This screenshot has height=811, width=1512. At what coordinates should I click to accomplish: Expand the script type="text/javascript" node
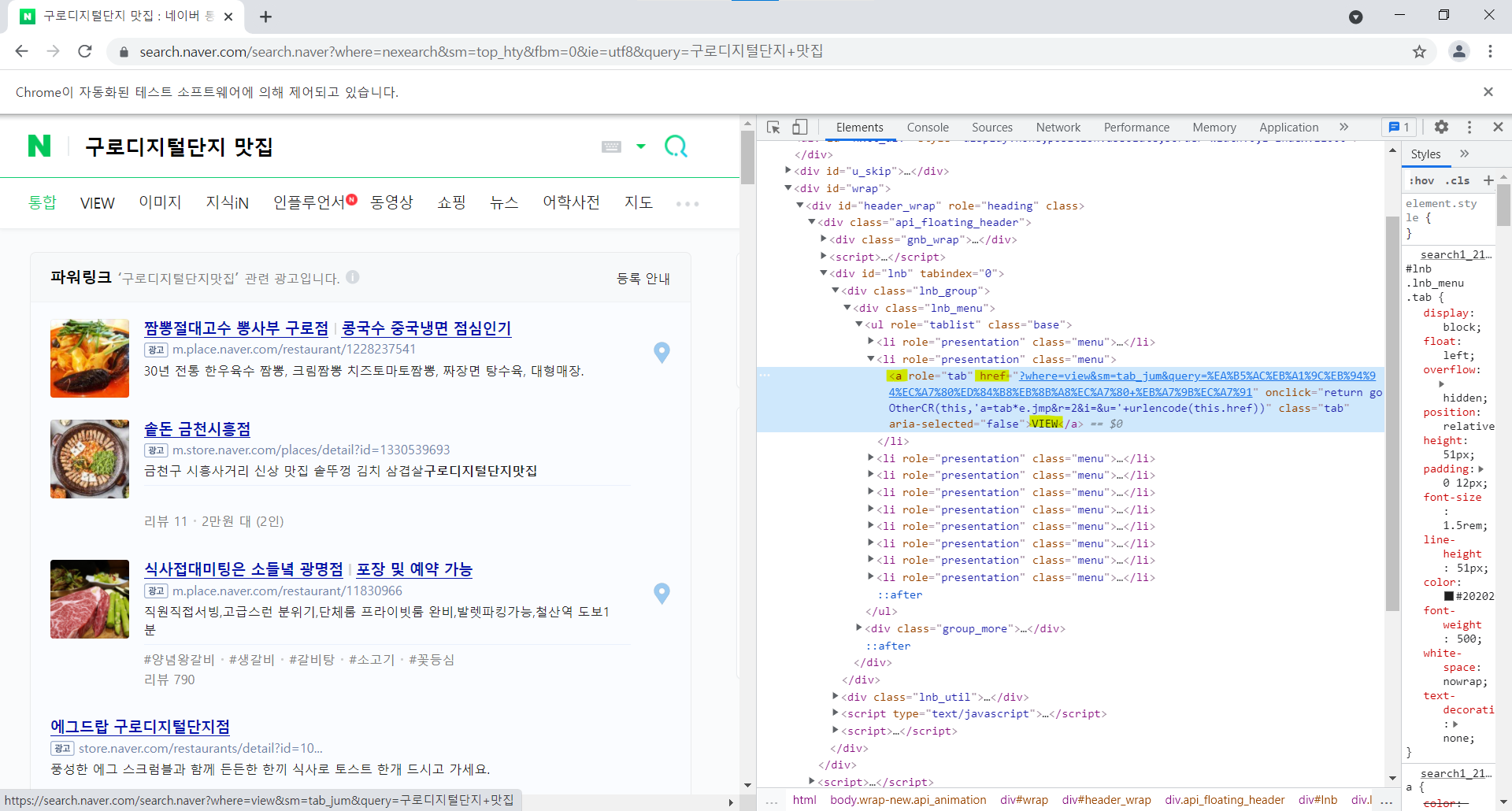pos(836,713)
